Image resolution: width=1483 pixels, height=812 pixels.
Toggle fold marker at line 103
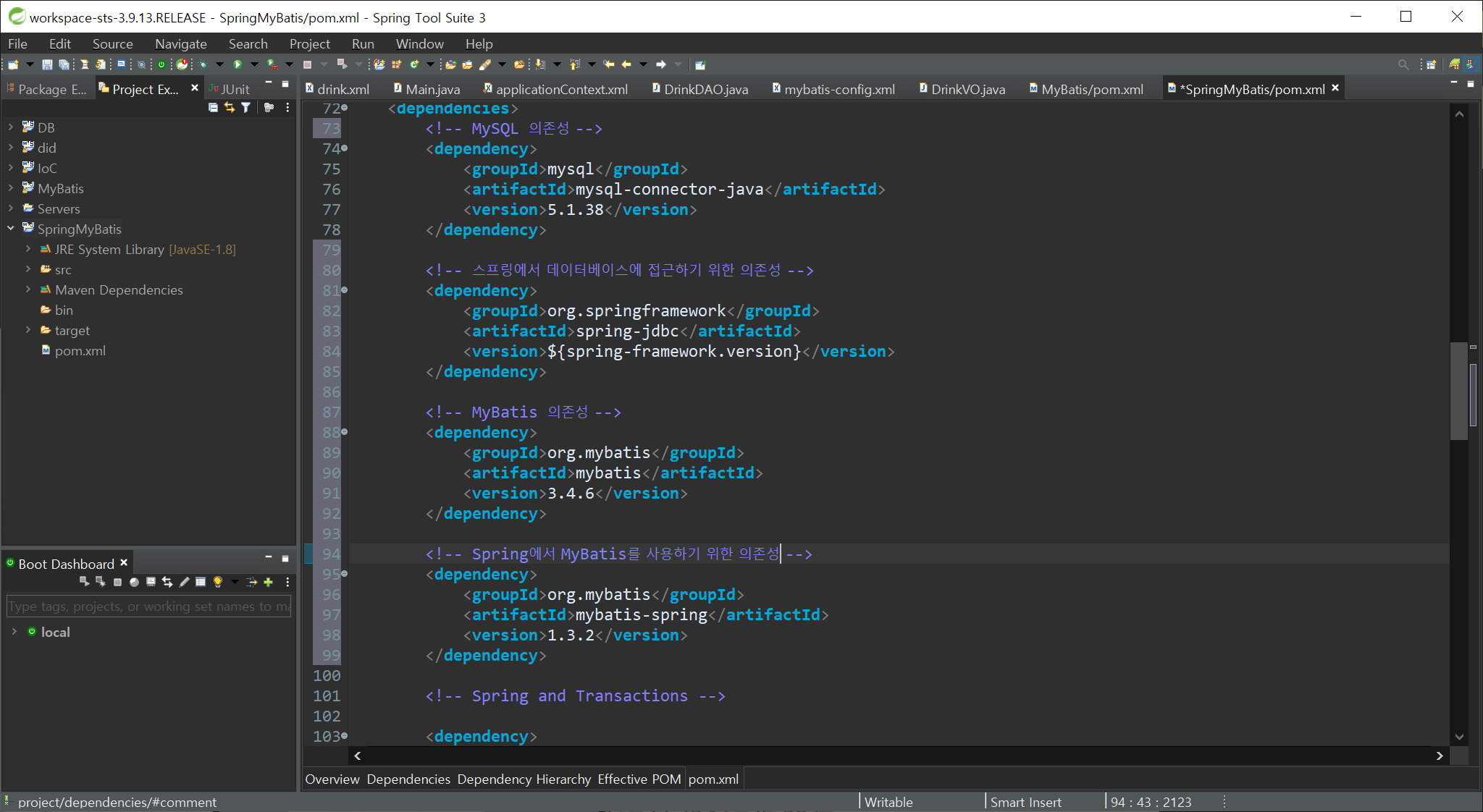point(345,736)
